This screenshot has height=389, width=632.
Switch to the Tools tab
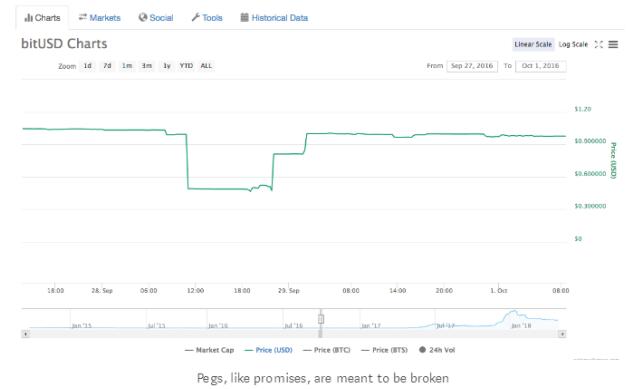pos(207,18)
